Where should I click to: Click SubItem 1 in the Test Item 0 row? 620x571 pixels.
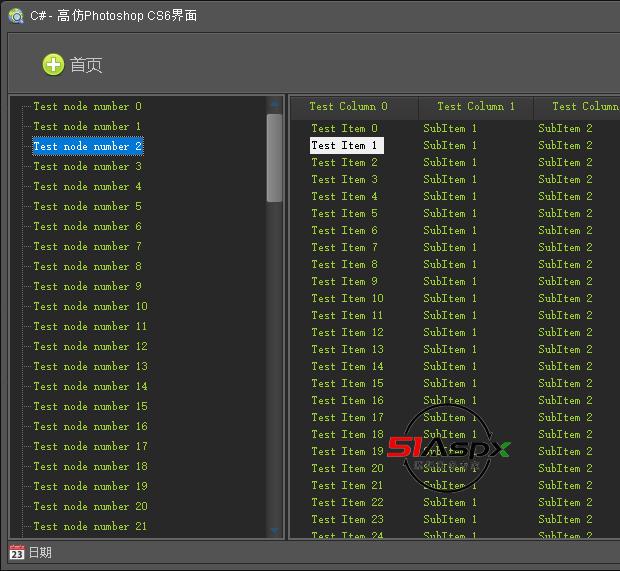point(450,129)
